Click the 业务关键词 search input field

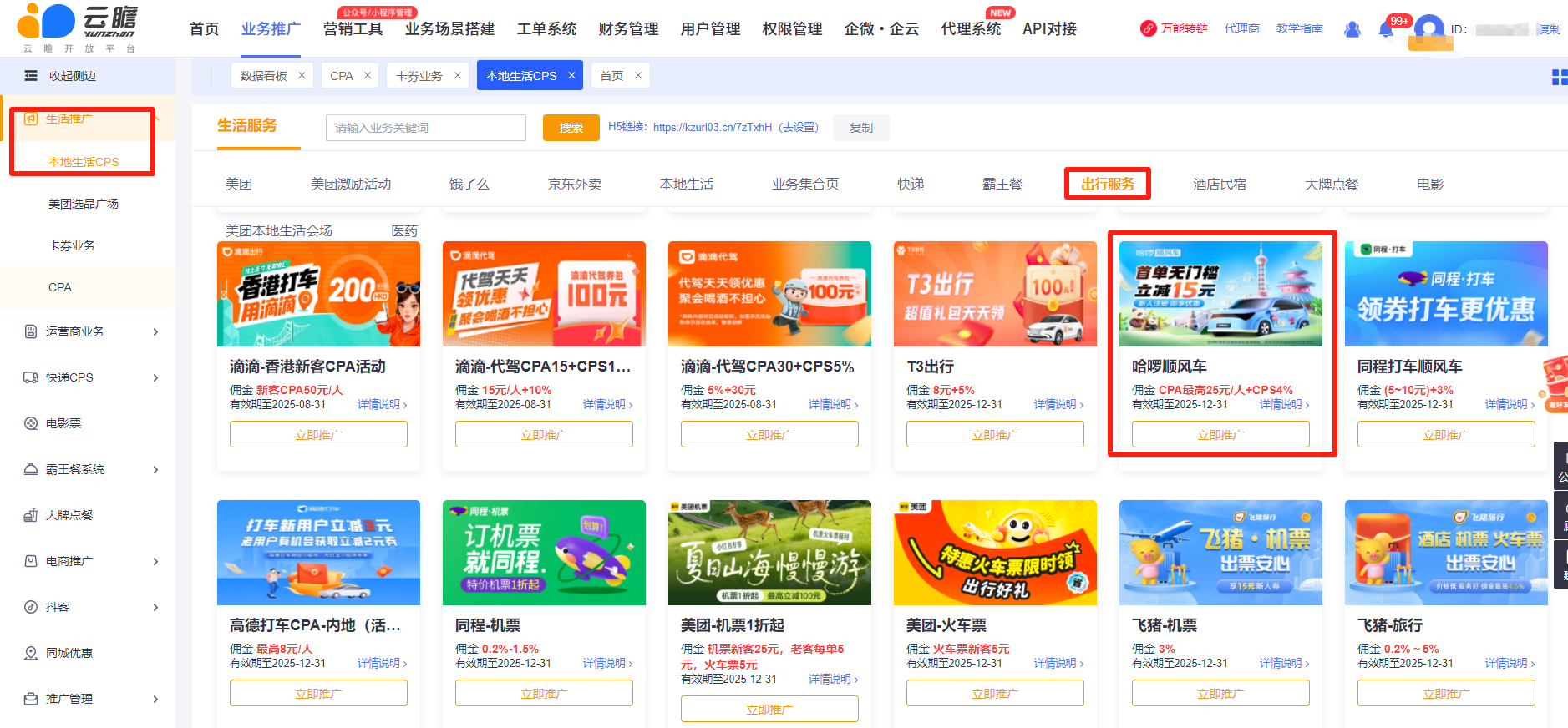point(426,128)
